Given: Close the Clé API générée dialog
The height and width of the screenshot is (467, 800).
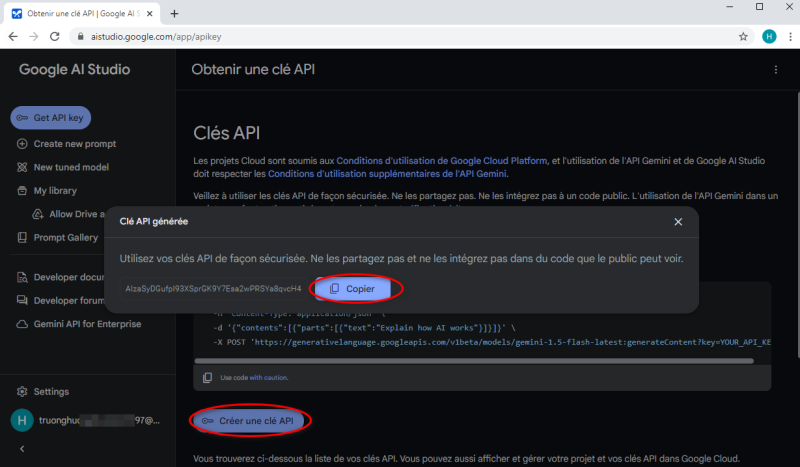Looking at the screenshot, I should coord(678,222).
